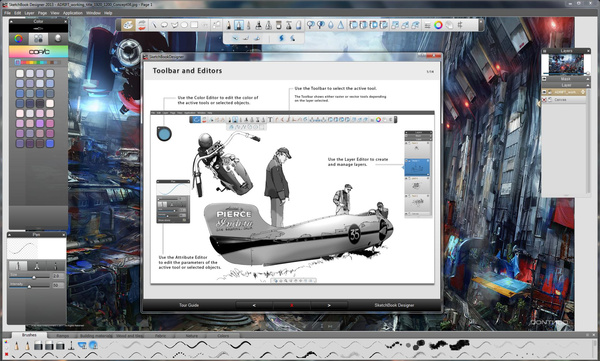
Task: Open the Layer menu
Action: 29,13
